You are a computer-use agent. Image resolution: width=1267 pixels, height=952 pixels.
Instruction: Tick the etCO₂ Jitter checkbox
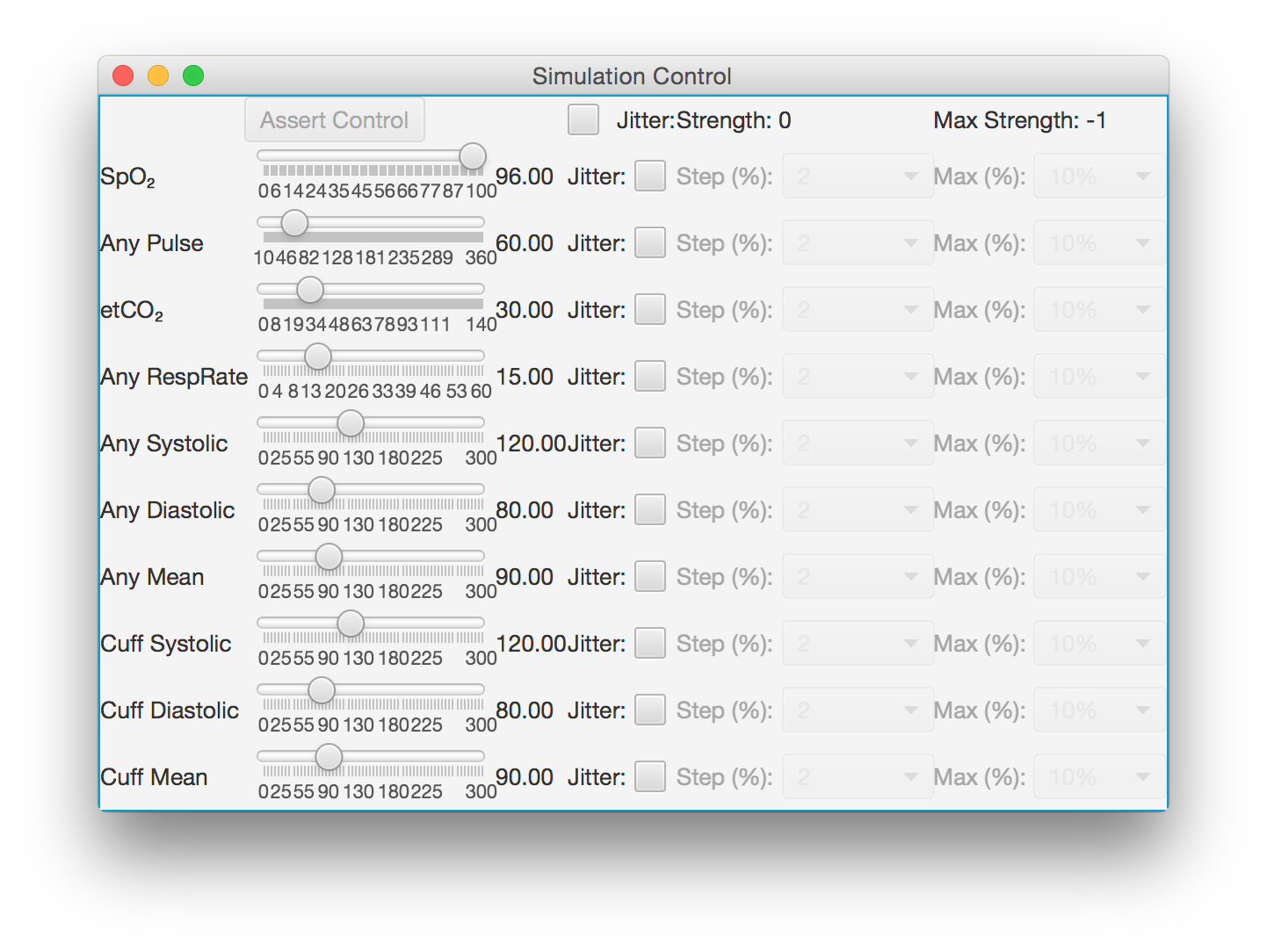[650, 309]
